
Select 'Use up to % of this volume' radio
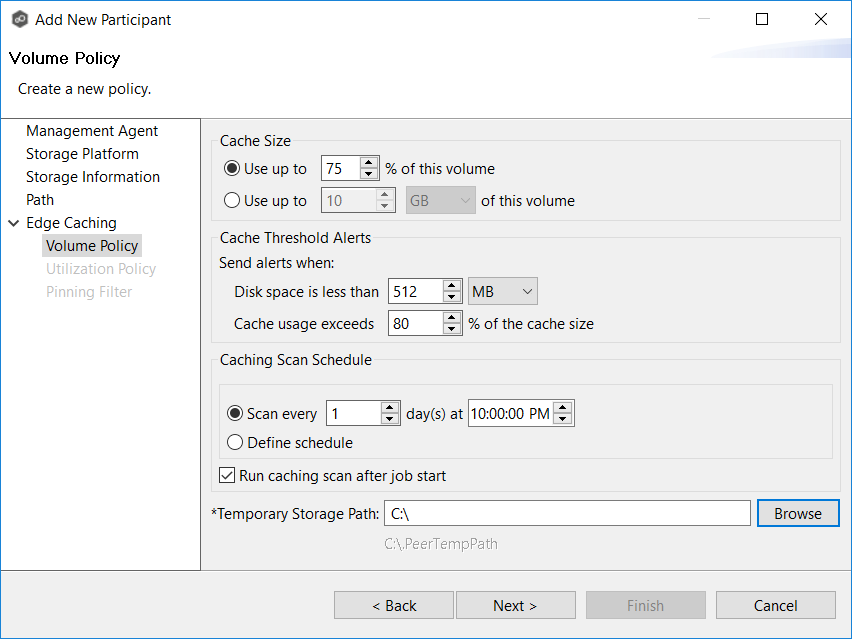coord(233,169)
